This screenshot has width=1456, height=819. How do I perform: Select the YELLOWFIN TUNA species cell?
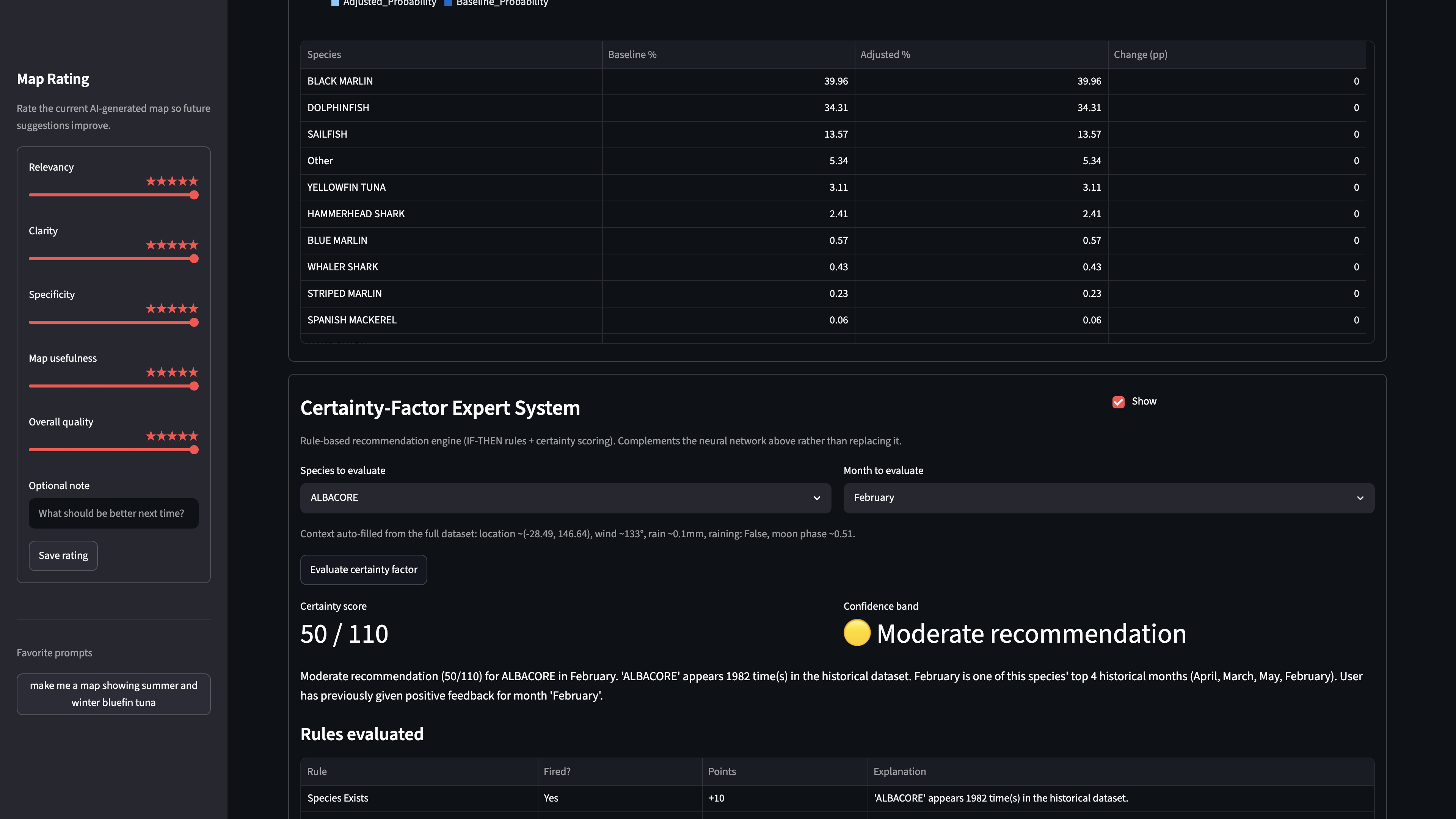[451, 188]
